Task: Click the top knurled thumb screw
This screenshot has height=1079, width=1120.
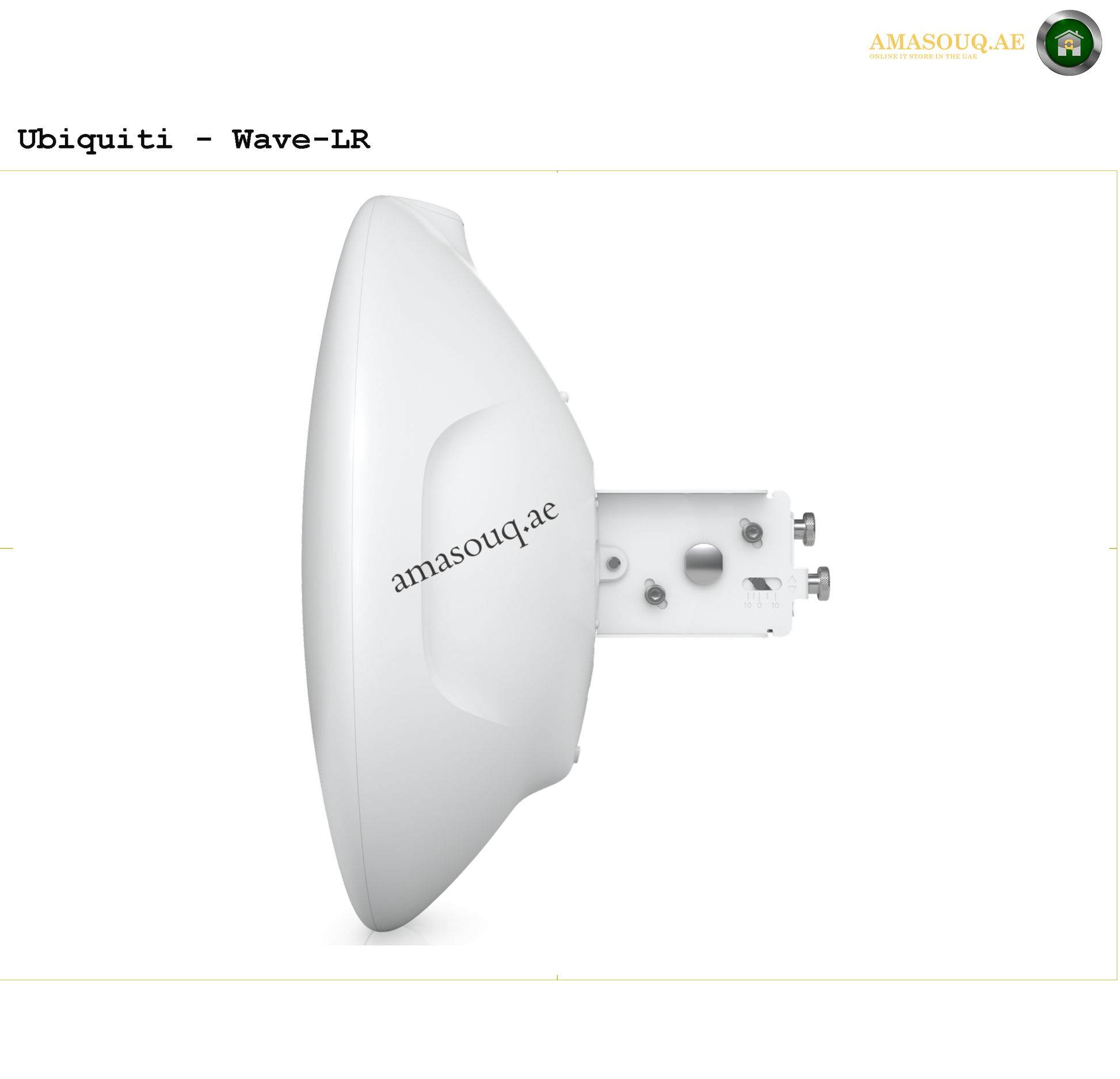Action: (804, 529)
